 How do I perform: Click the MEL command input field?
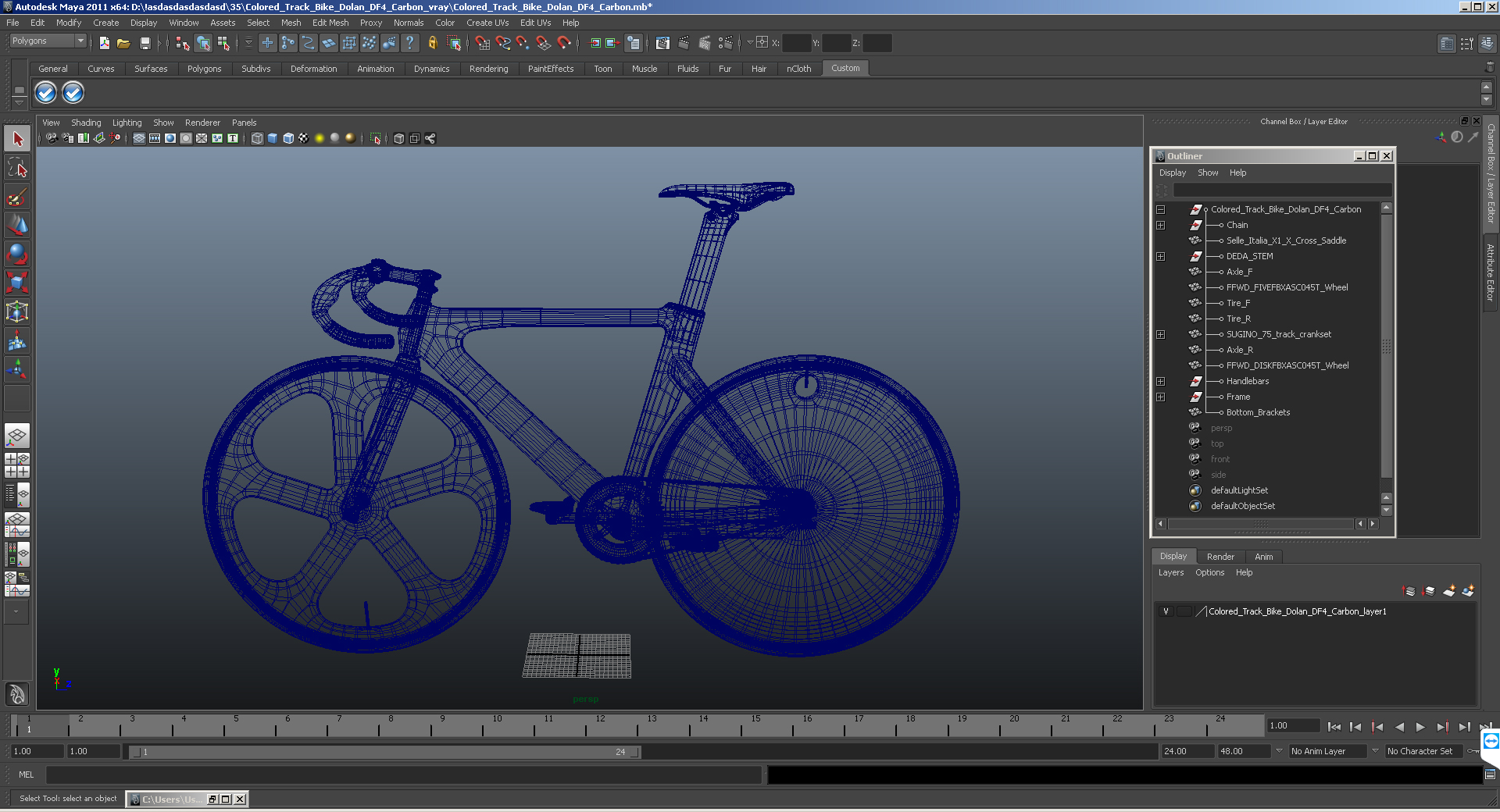pos(403,775)
